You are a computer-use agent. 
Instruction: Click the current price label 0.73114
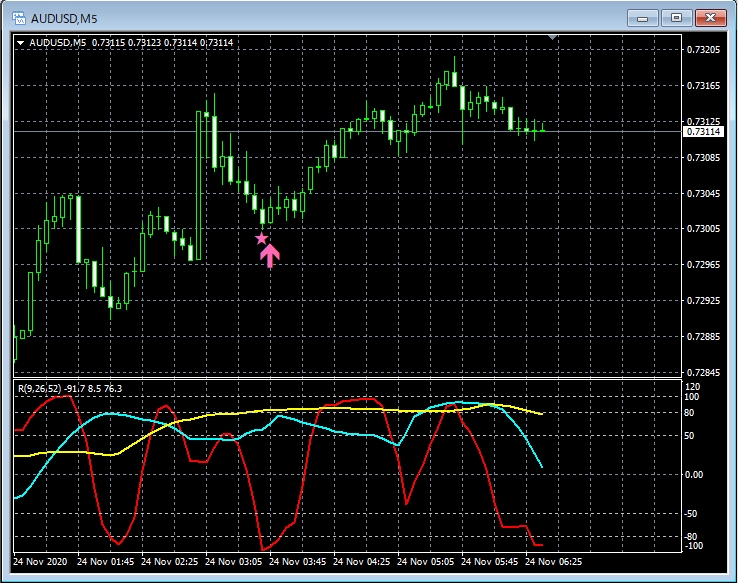tap(703, 131)
